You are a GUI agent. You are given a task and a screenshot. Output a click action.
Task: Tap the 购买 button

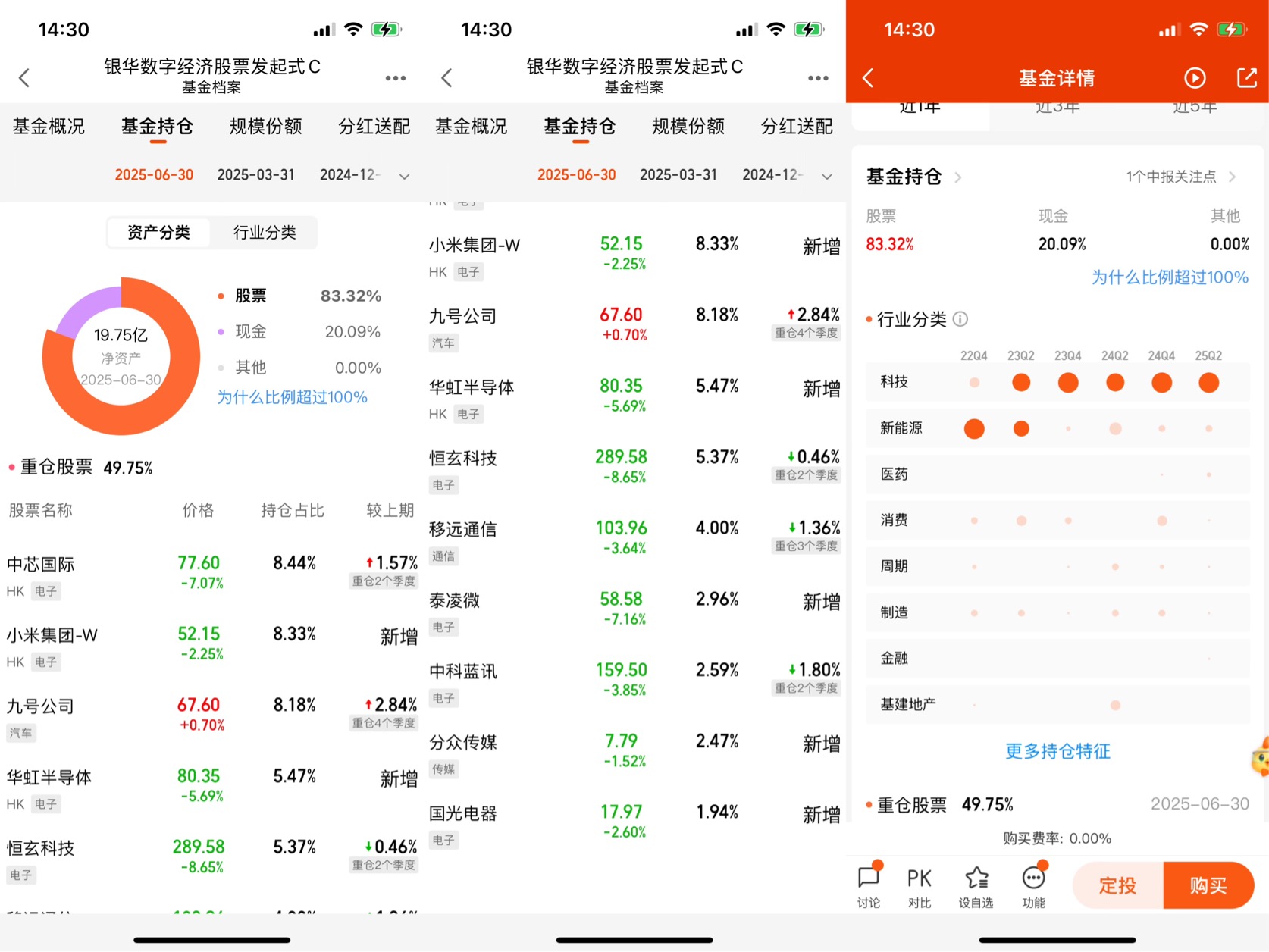(x=1208, y=885)
